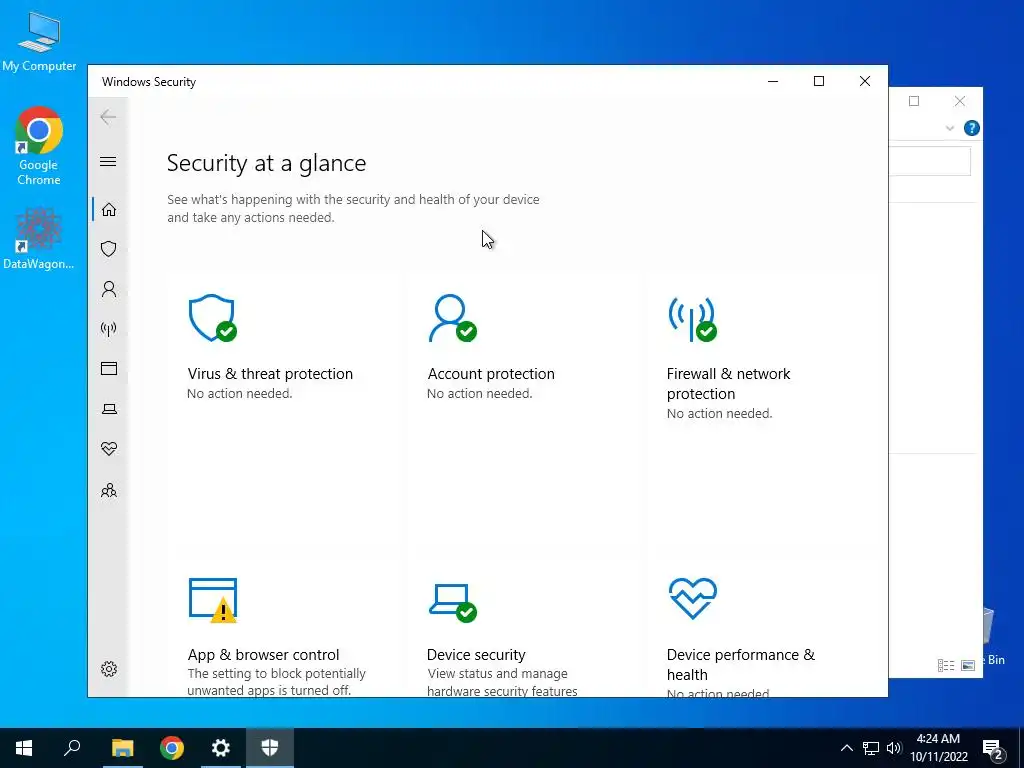Click the Device security tile icon
This screenshot has width=1024, height=768.
(453, 603)
